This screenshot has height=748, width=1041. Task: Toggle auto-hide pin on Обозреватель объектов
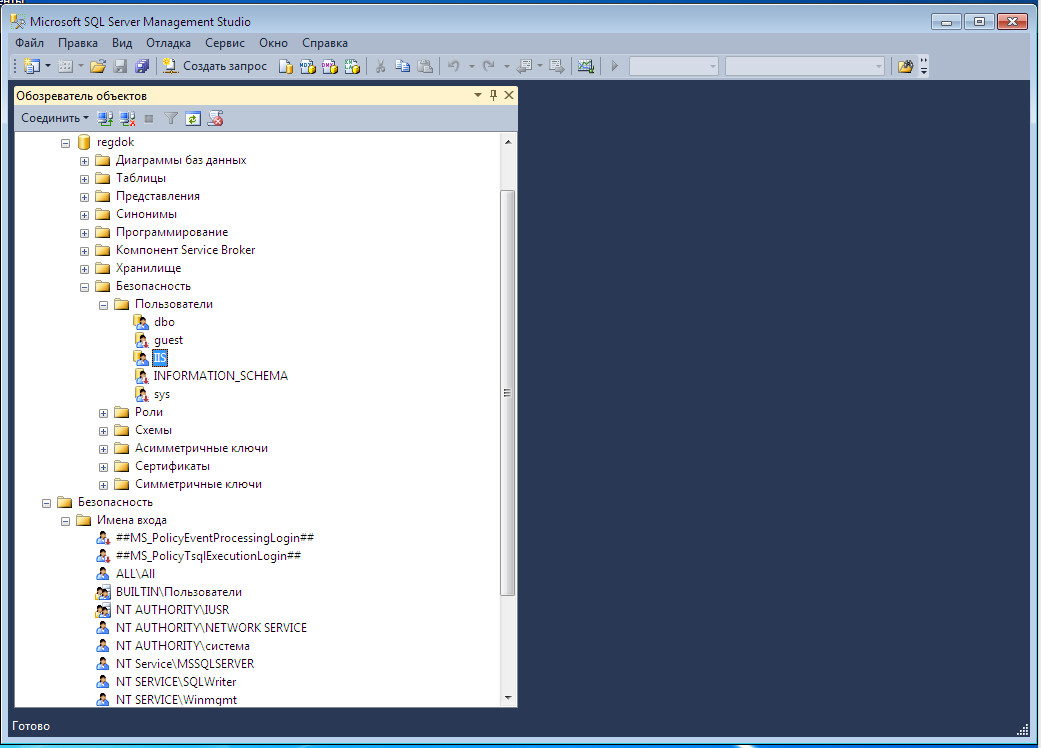493,95
